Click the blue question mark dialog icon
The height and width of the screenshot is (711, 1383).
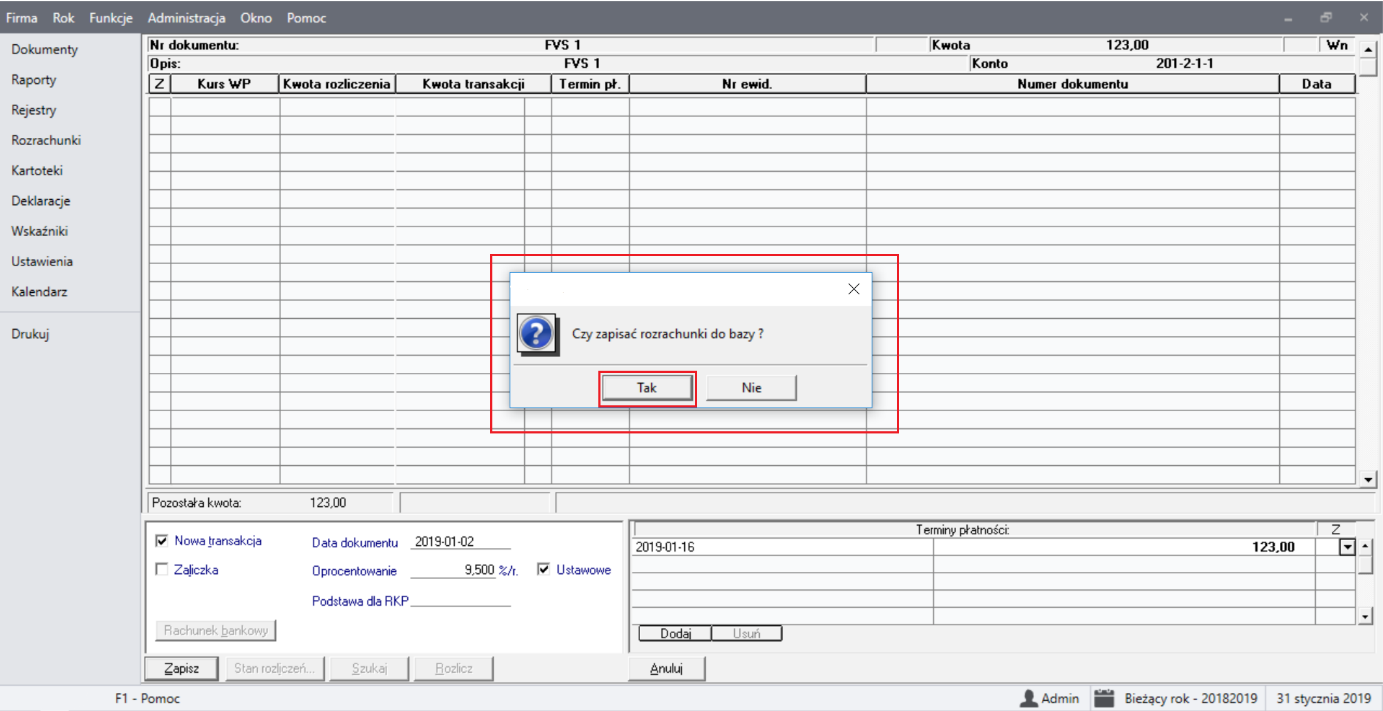coord(537,333)
